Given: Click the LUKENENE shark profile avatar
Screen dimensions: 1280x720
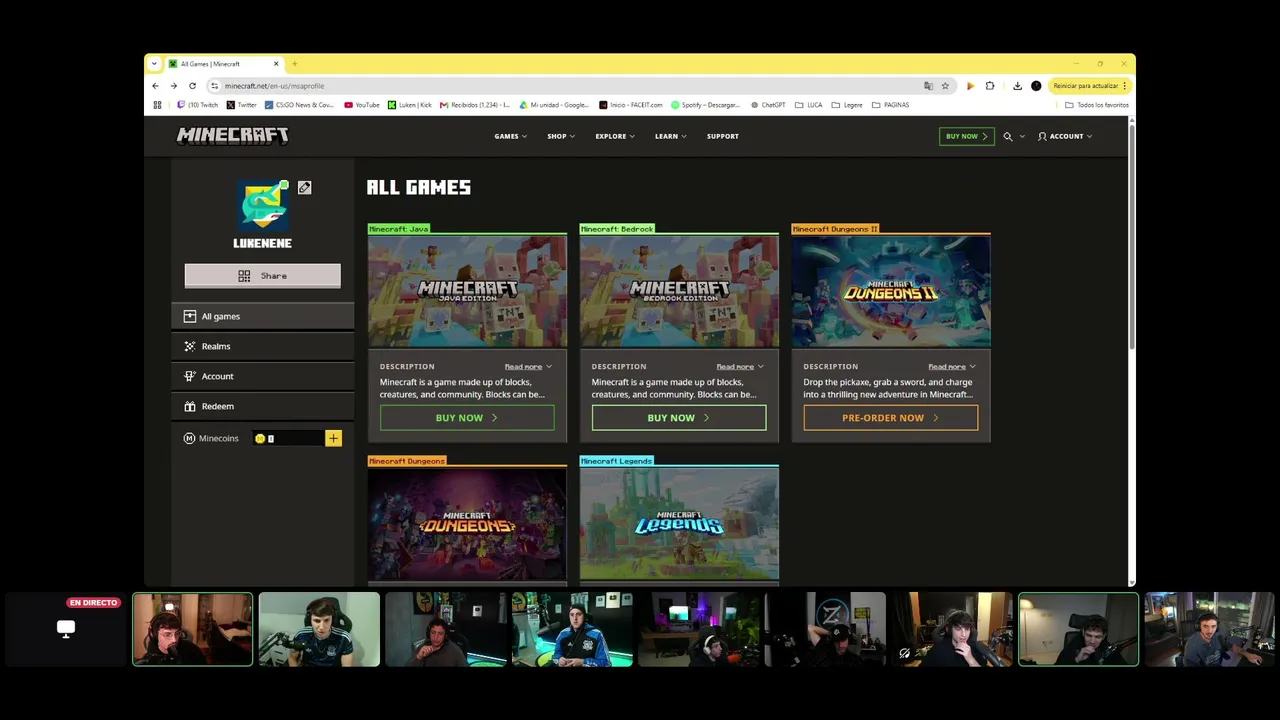Looking at the screenshot, I should pyautogui.click(x=263, y=205).
